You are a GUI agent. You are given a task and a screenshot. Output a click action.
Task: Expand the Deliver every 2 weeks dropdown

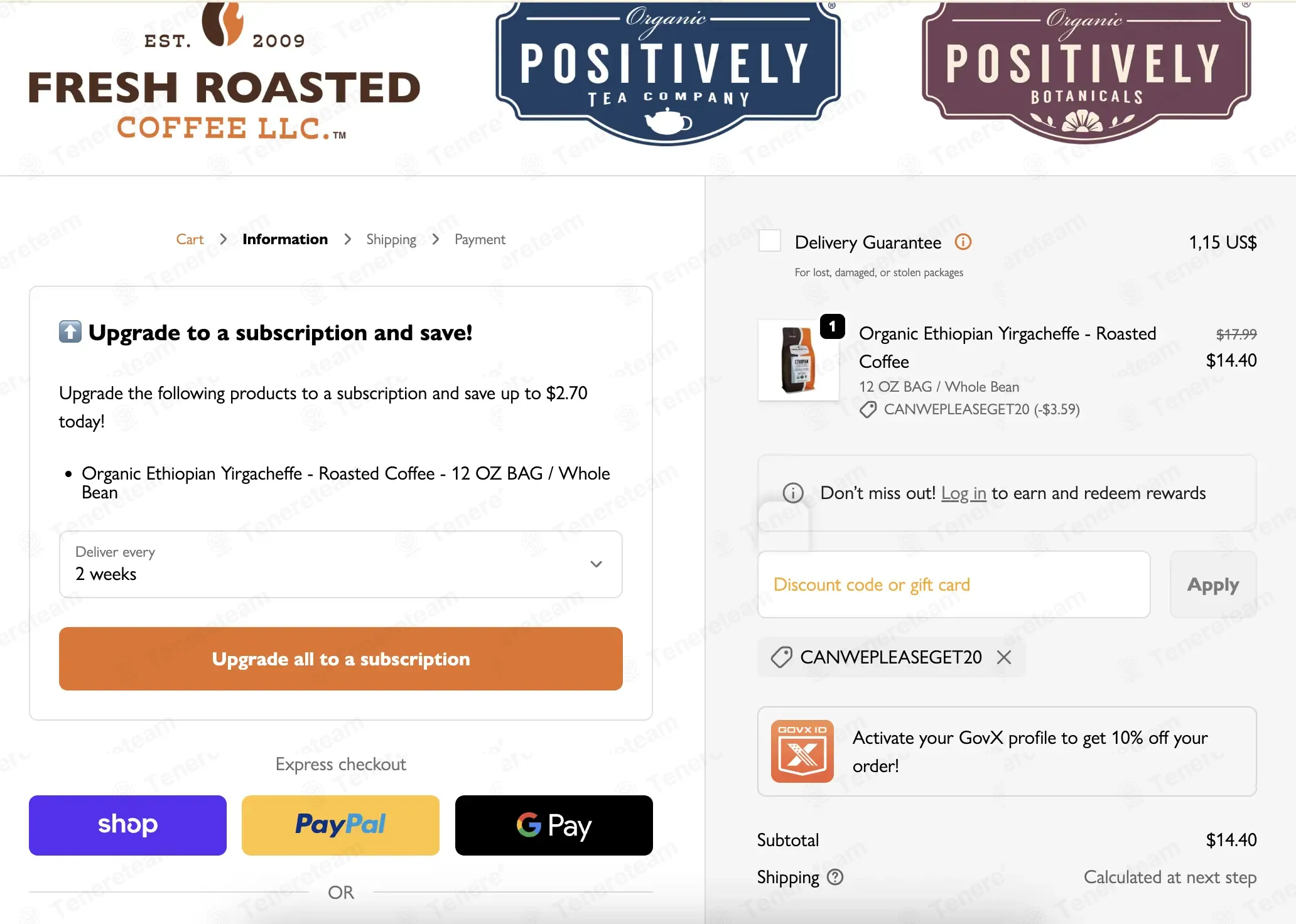(341, 564)
